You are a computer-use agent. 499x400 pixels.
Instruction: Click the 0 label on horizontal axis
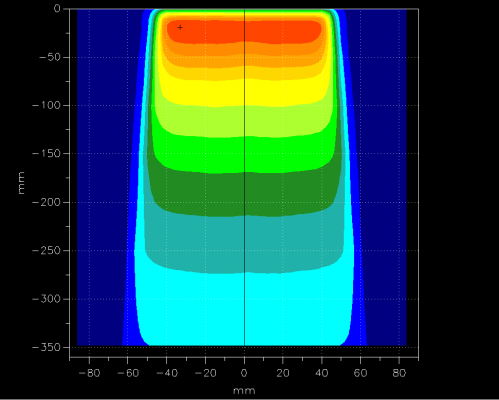pos(244,373)
